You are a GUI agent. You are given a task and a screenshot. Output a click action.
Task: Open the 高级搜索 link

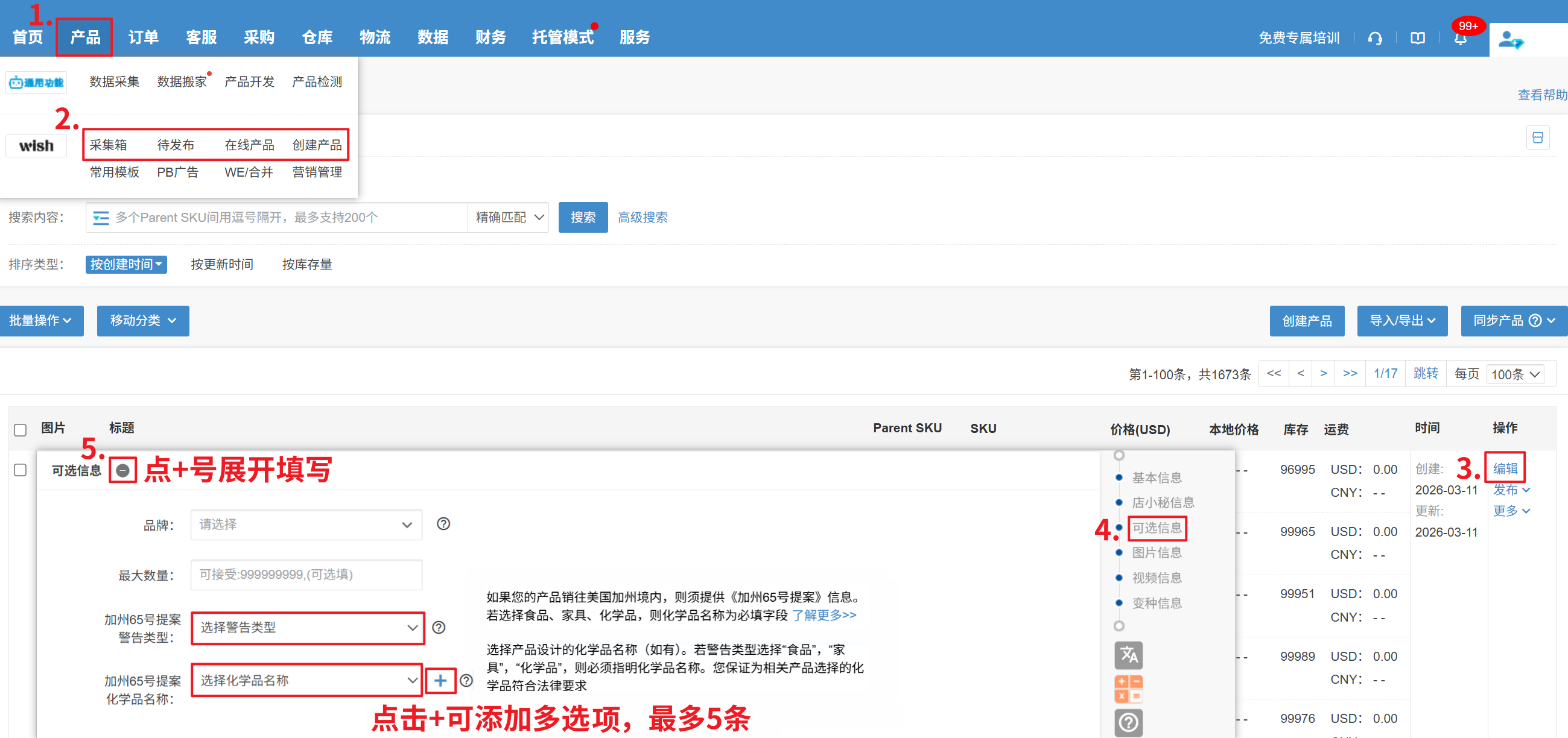point(642,217)
